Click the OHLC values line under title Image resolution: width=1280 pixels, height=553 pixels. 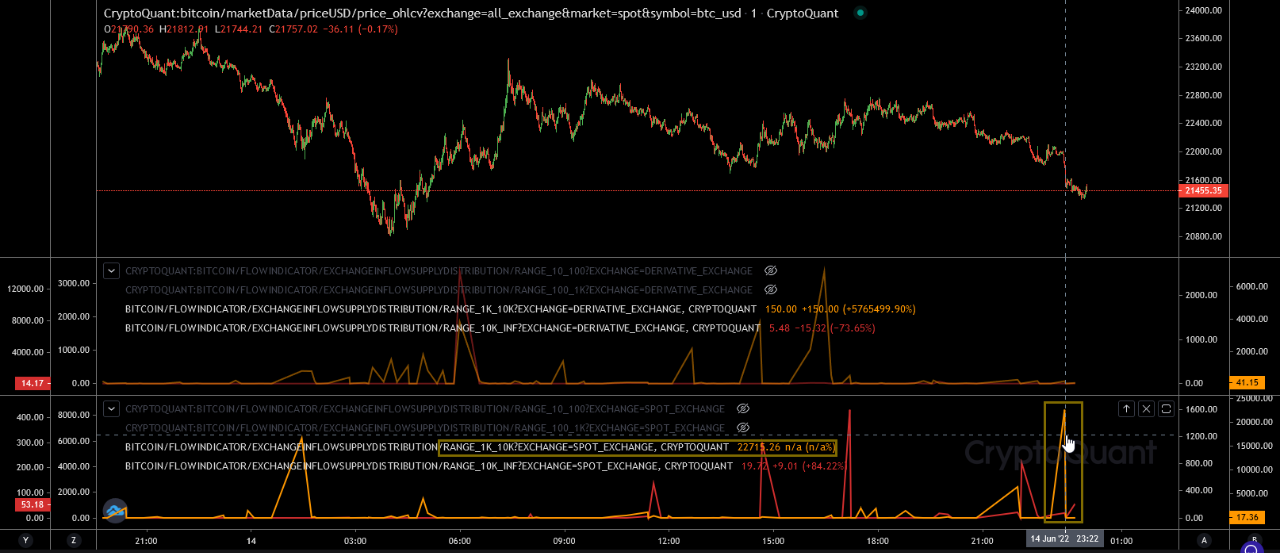(x=251, y=29)
